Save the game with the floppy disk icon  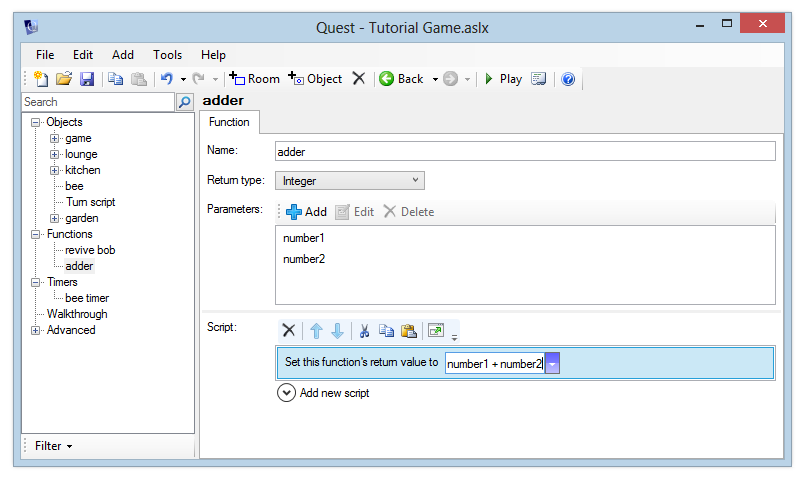coord(87,79)
